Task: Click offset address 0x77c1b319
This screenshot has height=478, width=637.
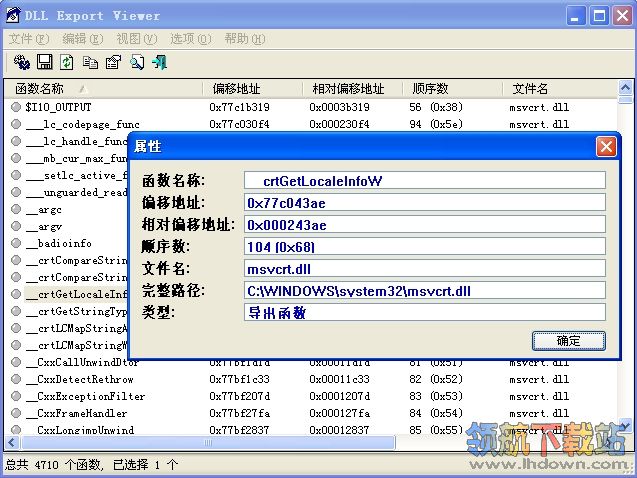Action: click(239, 107)
